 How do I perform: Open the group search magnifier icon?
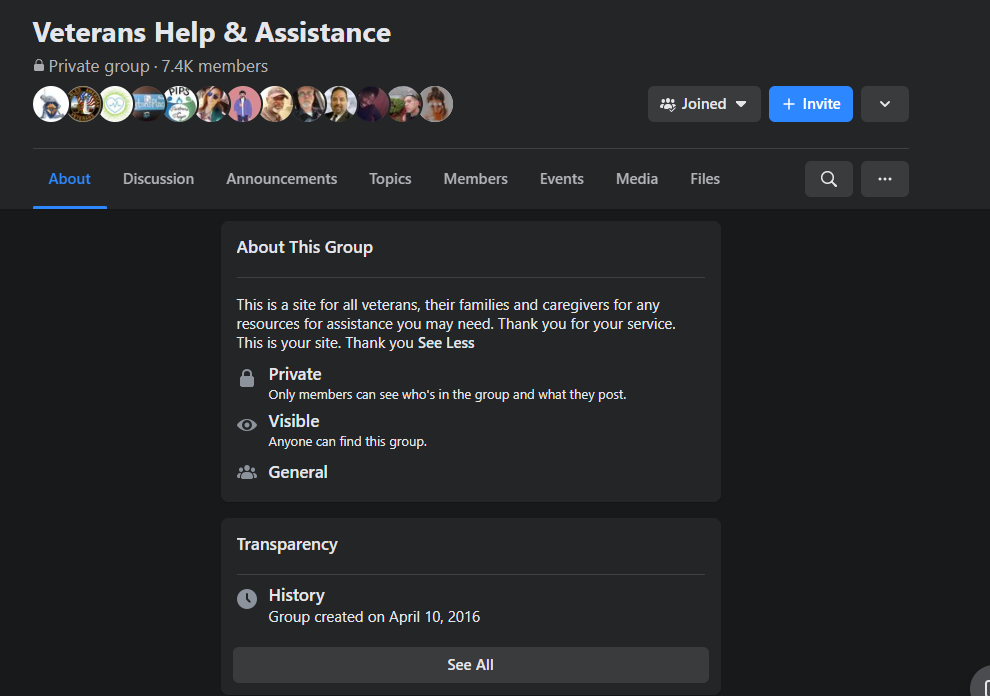pyautogui.click(x=828, y=179)
